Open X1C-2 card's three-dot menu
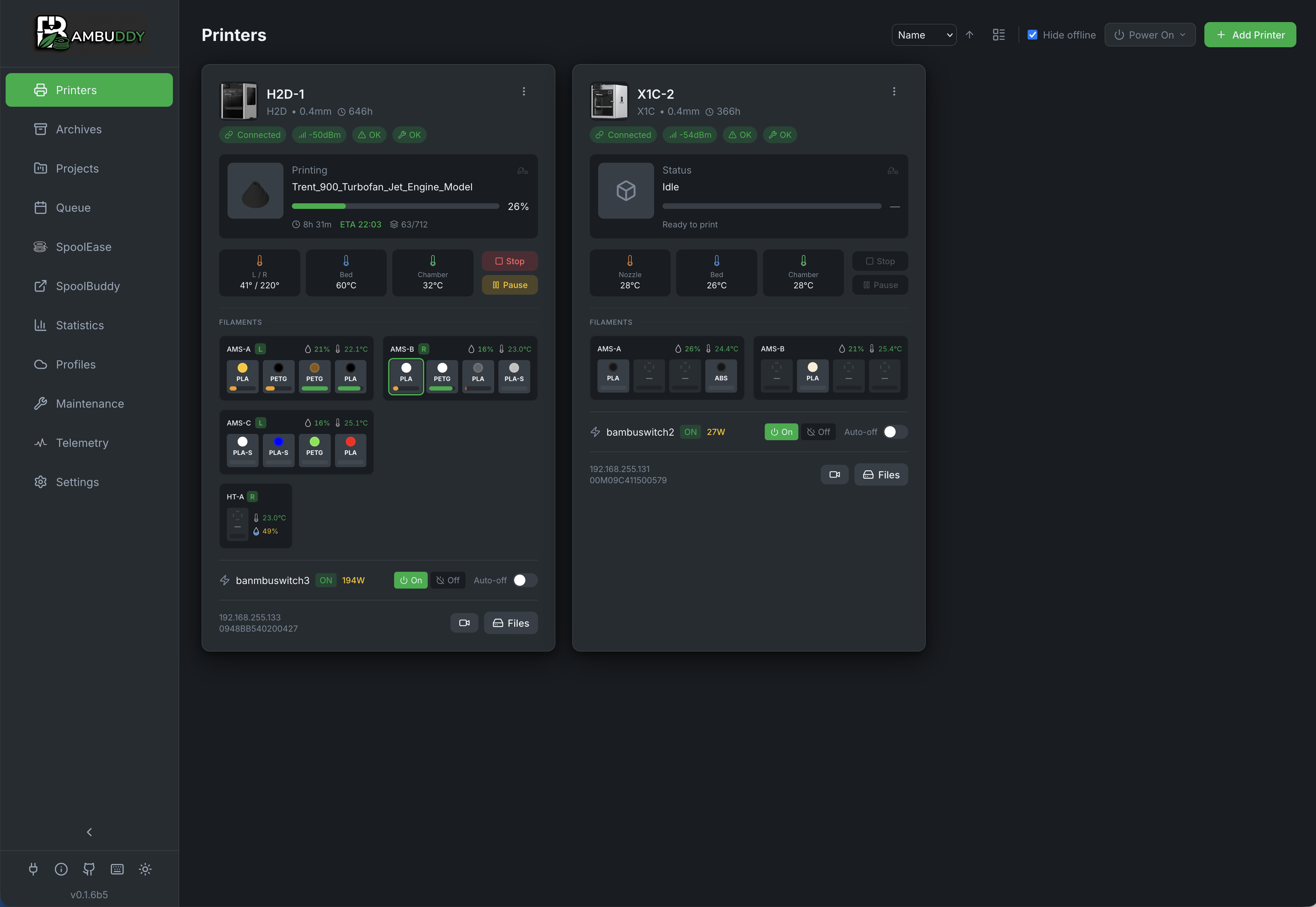1316x907 pixels. click(x=894, y=91)
